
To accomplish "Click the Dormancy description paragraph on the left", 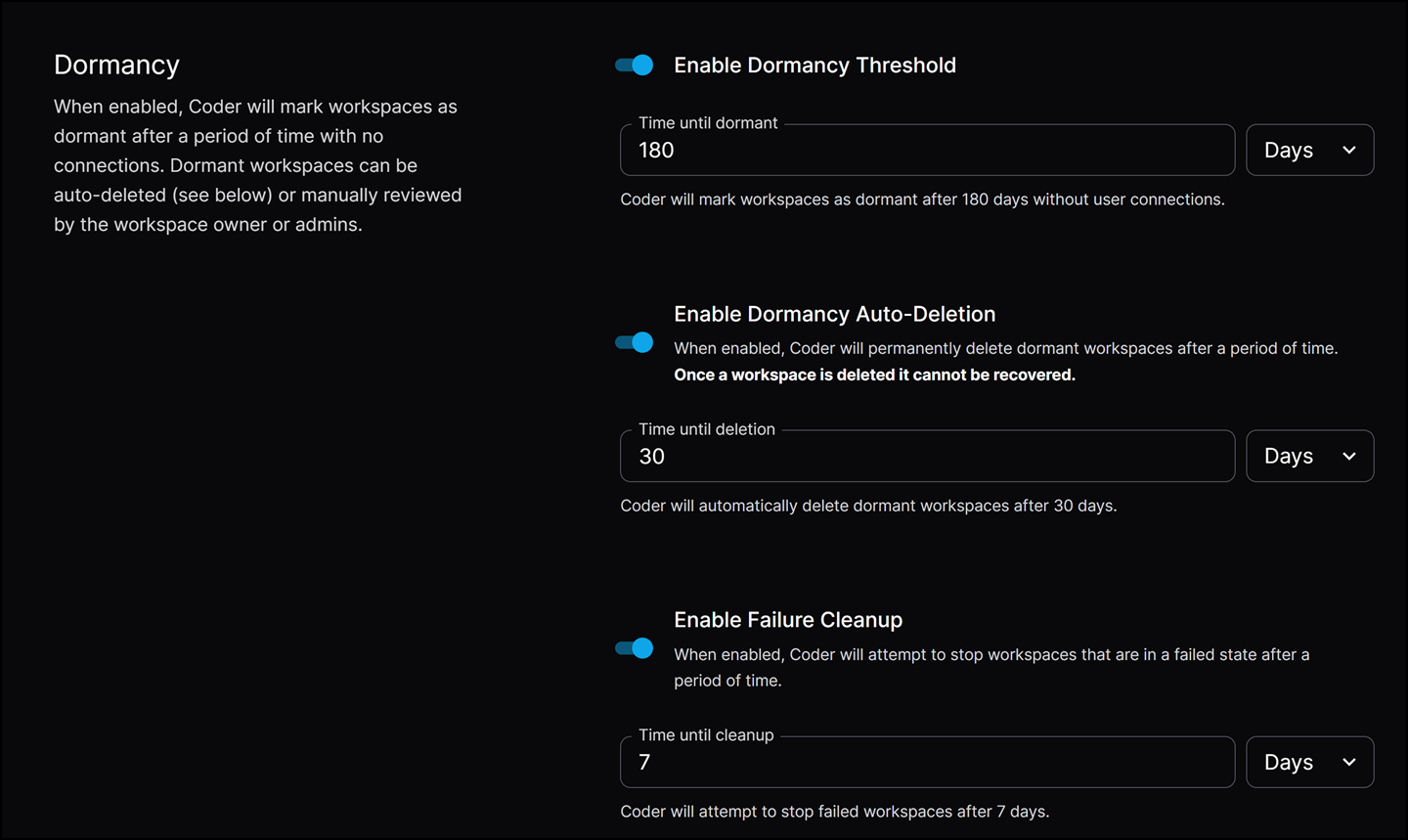I will coord(257,165).
